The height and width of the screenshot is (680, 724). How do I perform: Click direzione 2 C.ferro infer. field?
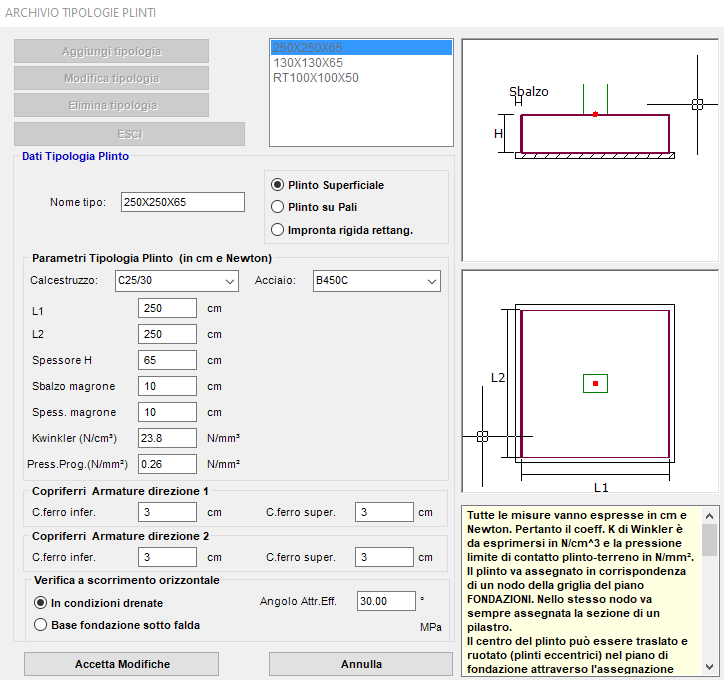pyautogui.click(x=167, y=557)
